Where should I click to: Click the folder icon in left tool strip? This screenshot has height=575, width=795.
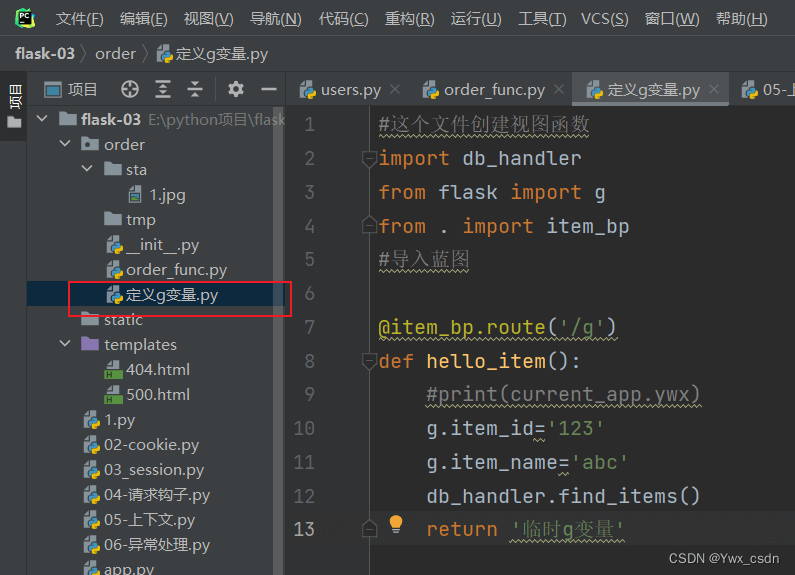14,123
